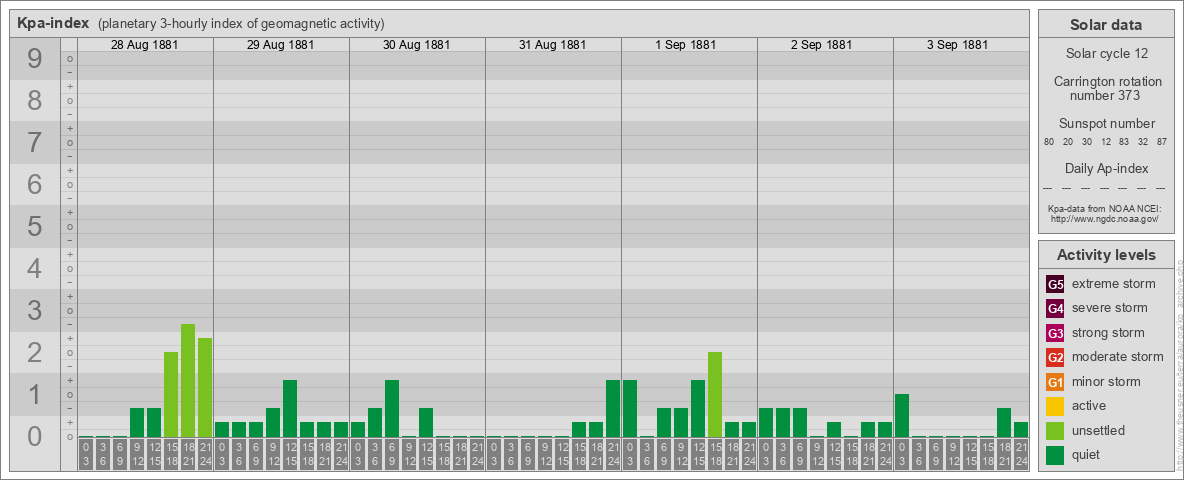
Task: Open the ngdc.noaa.gov URL
Action: point(1105,218)
